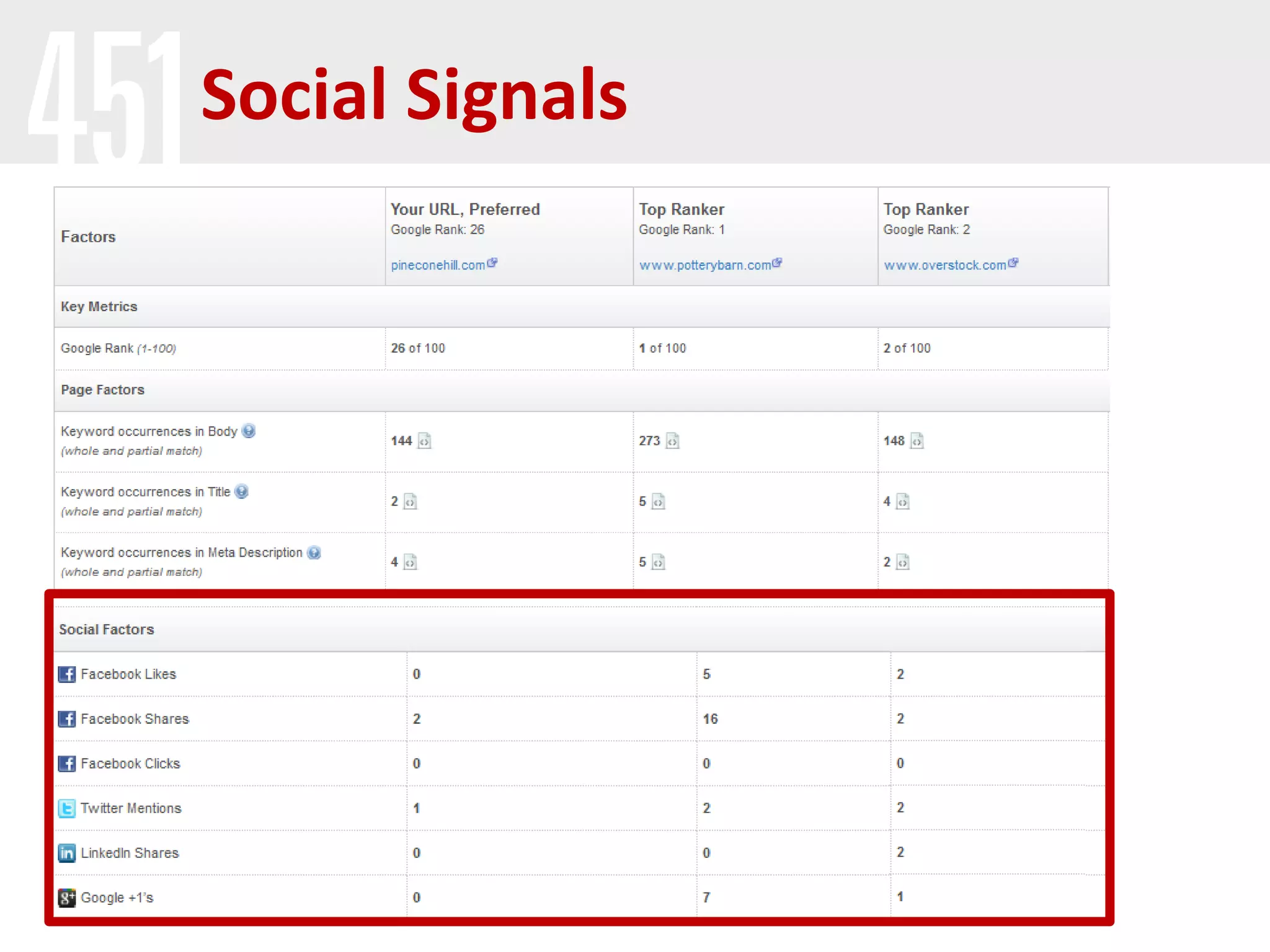Open the www.potterybarn.com link

point(705,265)
